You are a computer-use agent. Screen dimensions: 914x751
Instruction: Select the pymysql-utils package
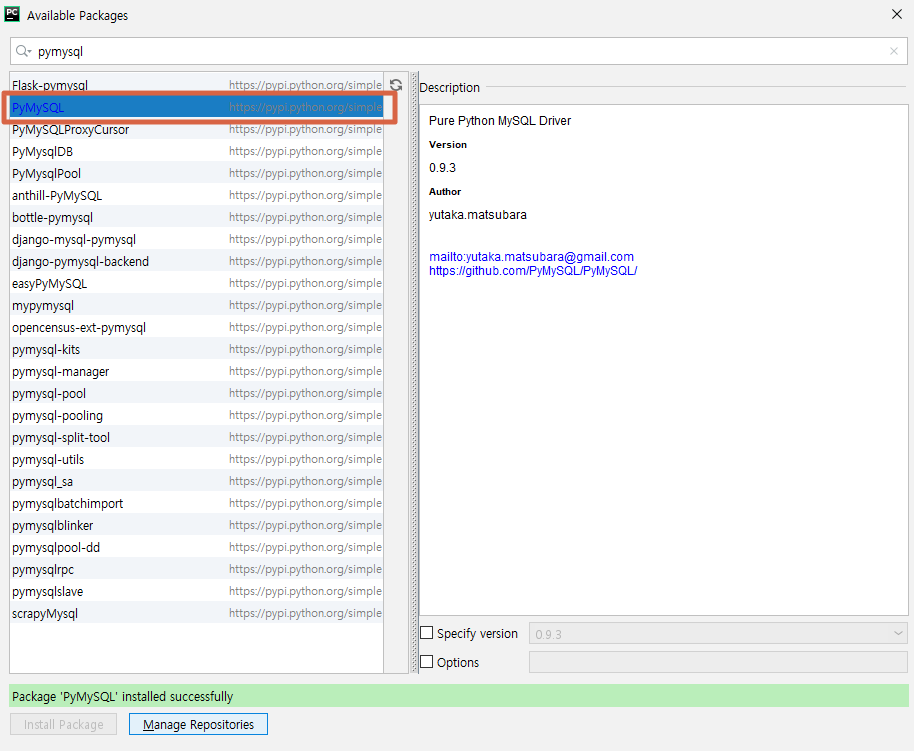pyautogui.click(x=196, y=459)
